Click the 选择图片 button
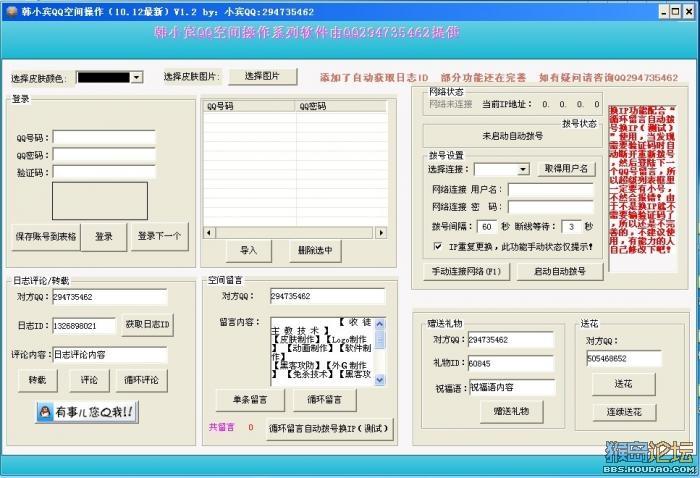700x478 pixels. 262,76
